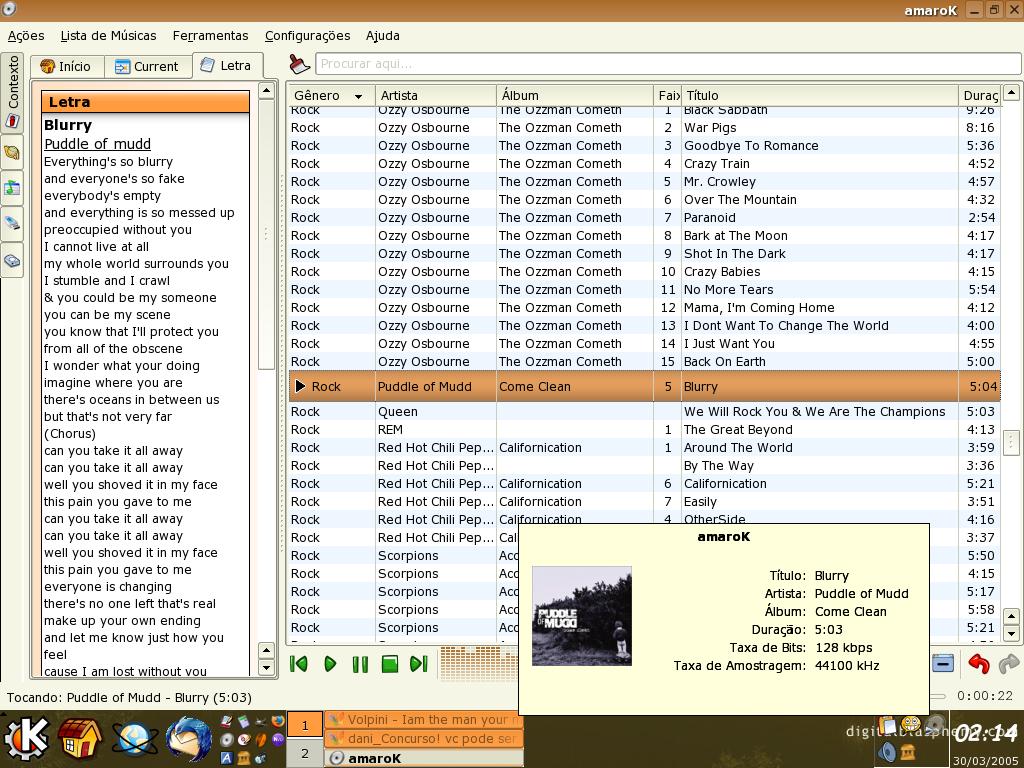This screenshot has width=1024, height=768.
Task: Click the red undo arrow icon
Action: point(978,664)
